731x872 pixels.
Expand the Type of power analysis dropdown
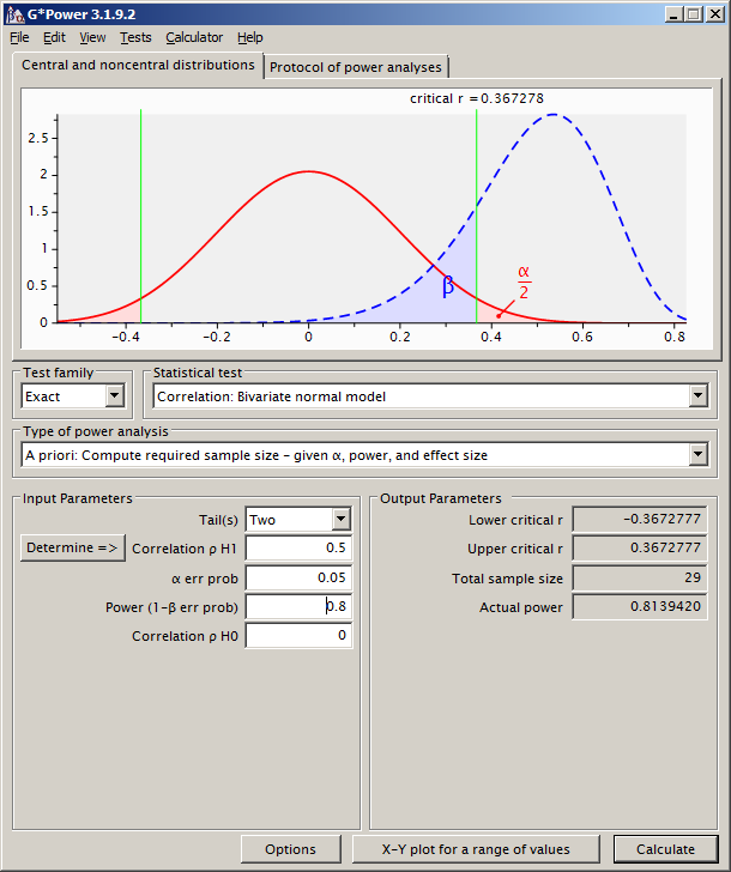coord(698,455)
